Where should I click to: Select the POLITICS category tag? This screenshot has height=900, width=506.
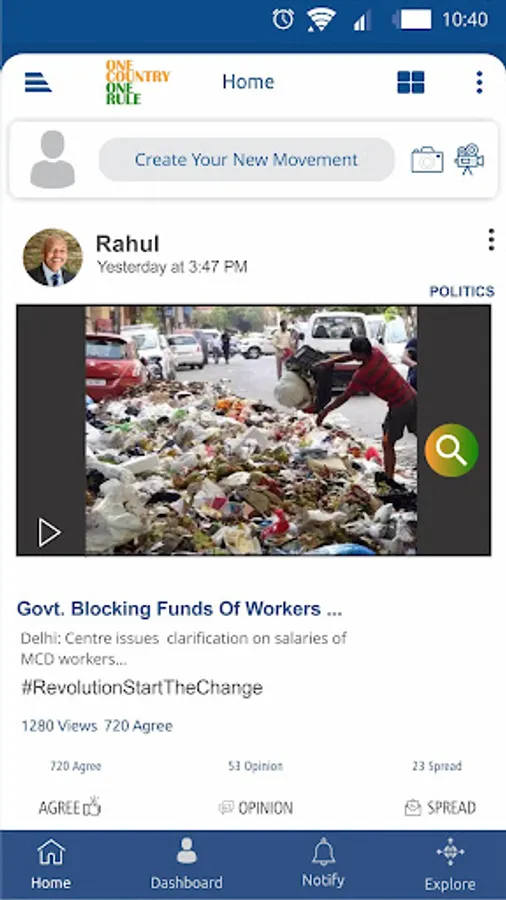(x=462, y=292)
